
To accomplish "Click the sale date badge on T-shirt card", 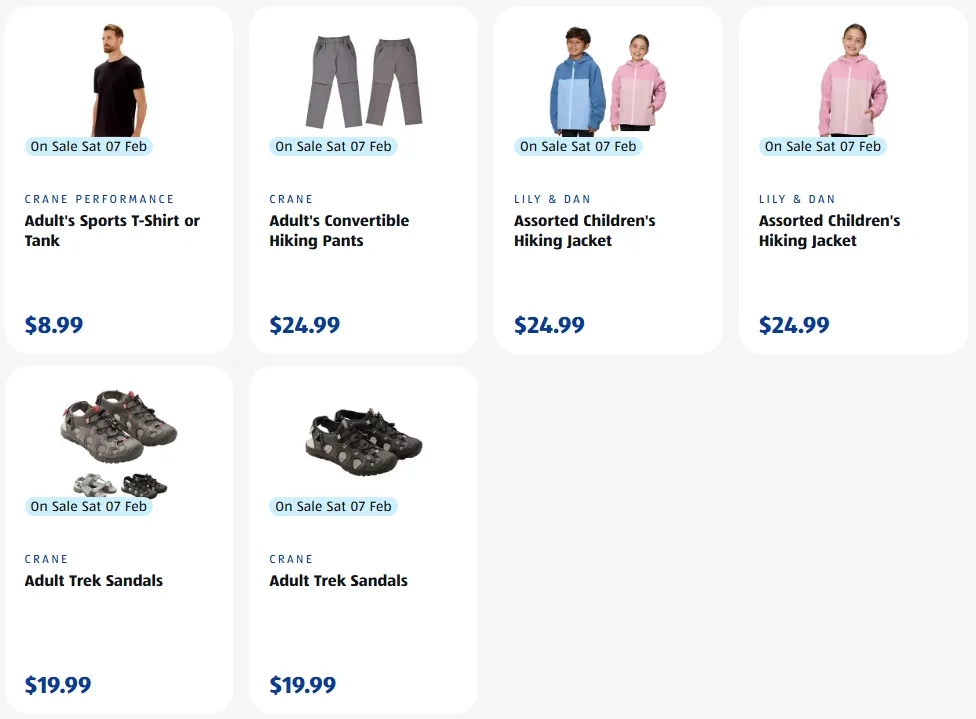I will pos(89,146).
